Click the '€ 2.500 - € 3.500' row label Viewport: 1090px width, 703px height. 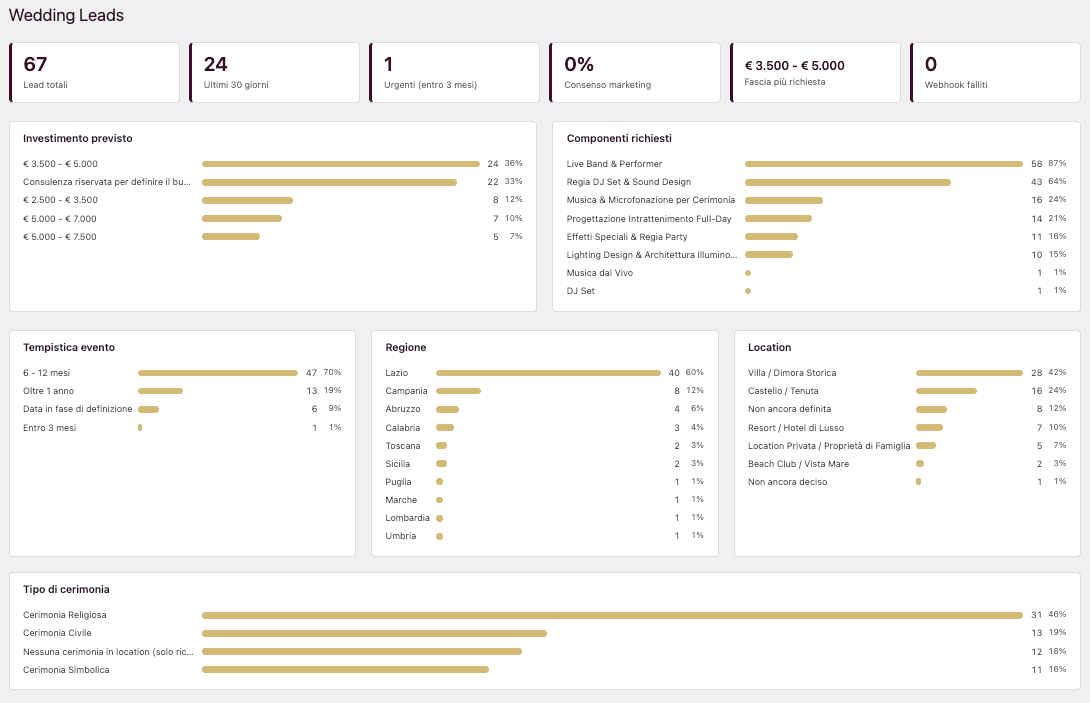60,200
